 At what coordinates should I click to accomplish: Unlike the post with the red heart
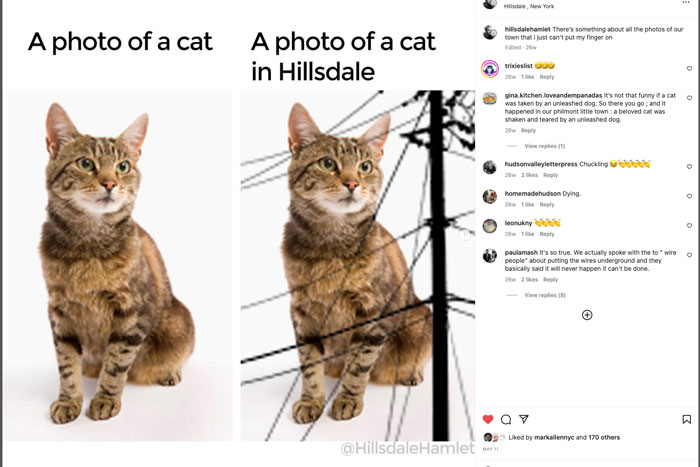[488, 419]
